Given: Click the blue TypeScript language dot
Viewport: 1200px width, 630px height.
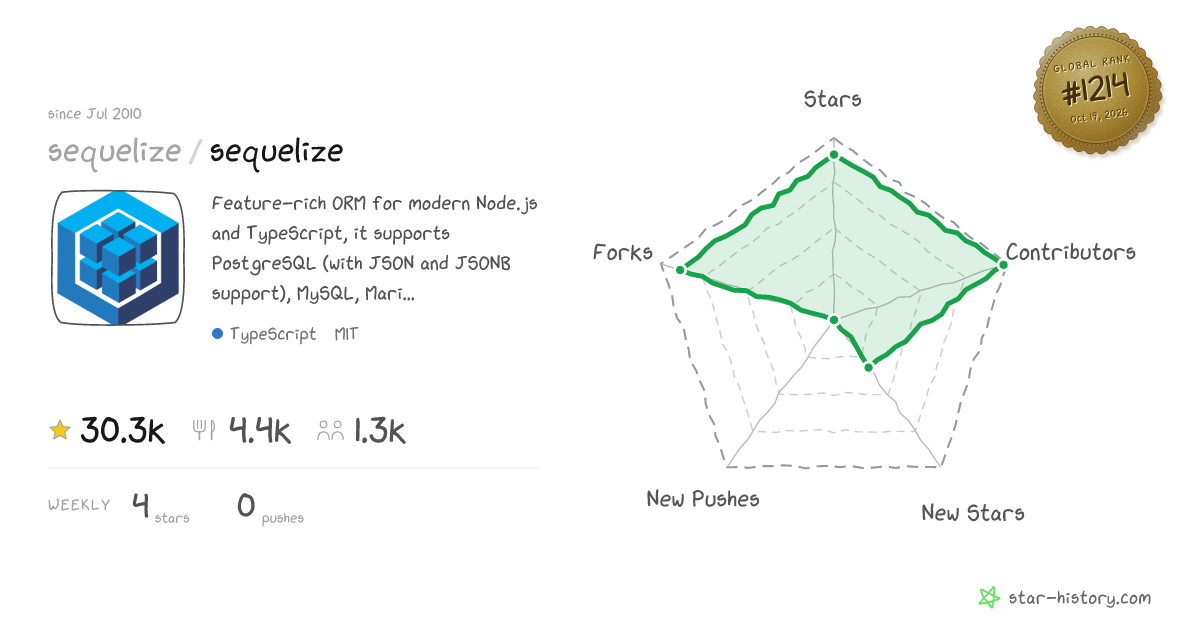Looking at the screenshot, I should 217,334.
